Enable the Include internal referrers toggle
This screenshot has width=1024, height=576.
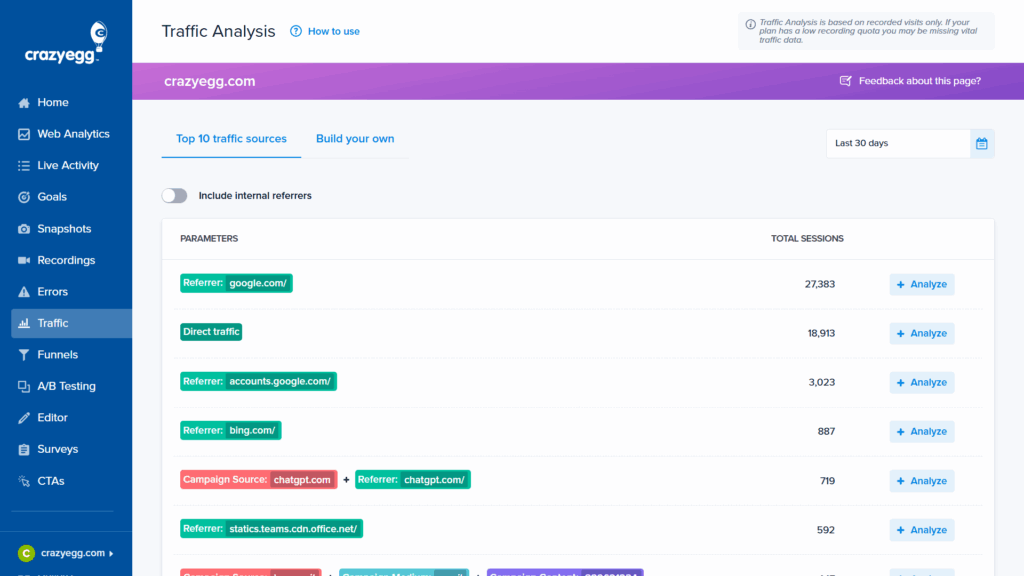point(175,196)
